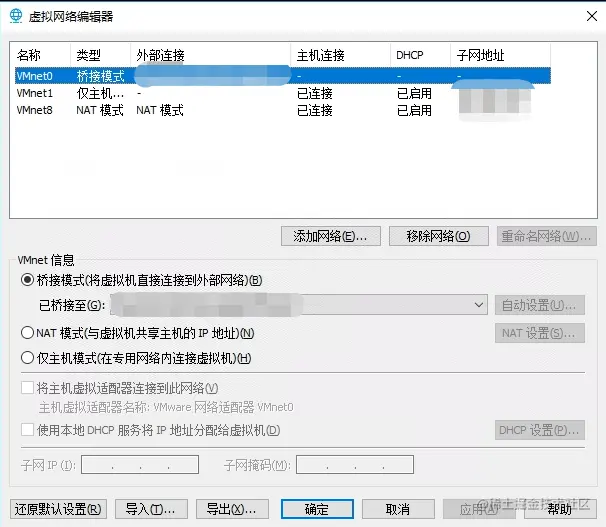Click the 仅主机... type cell of VMnet1
This screenshot has height=527, width=606.
pyautogui.click(x=100, y=94)
